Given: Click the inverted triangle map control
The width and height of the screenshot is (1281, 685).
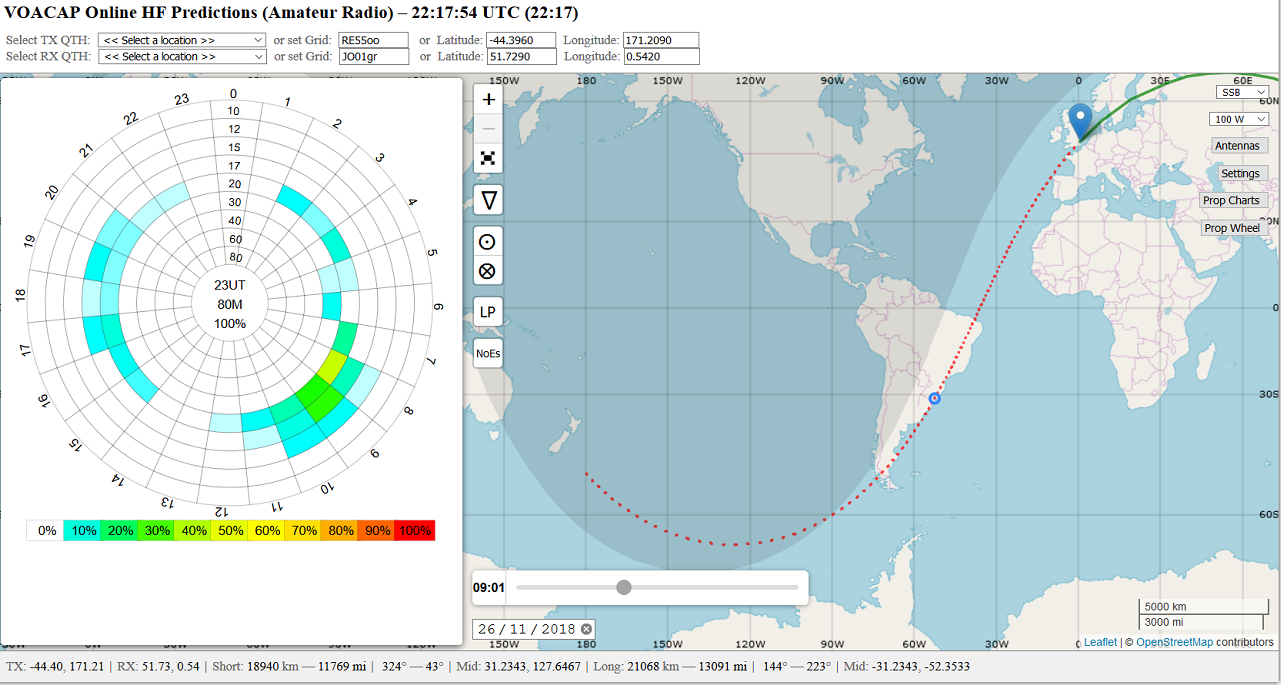Looking at the screenshot, I should [488, 201].
